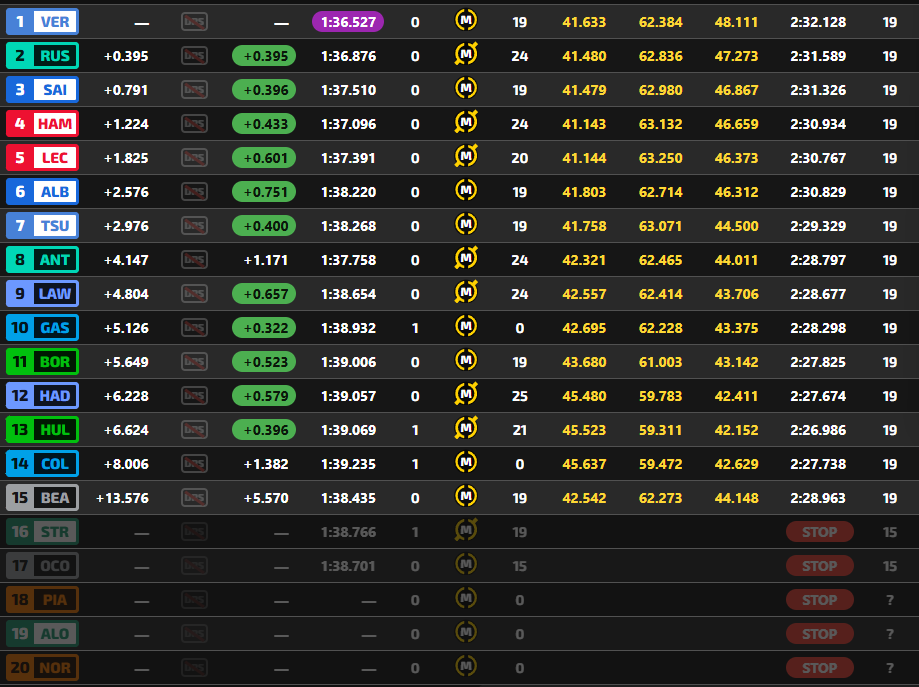
Task: Click the STOP badge in STR row
Action: point(819,532)
